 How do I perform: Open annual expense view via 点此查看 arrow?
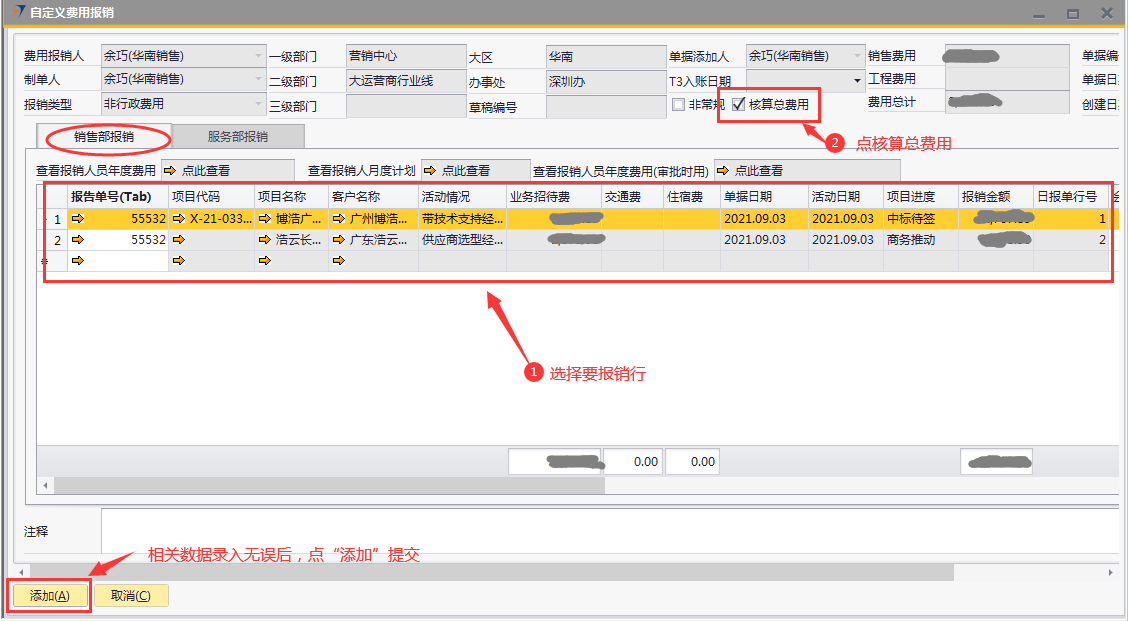click(169, 171)
